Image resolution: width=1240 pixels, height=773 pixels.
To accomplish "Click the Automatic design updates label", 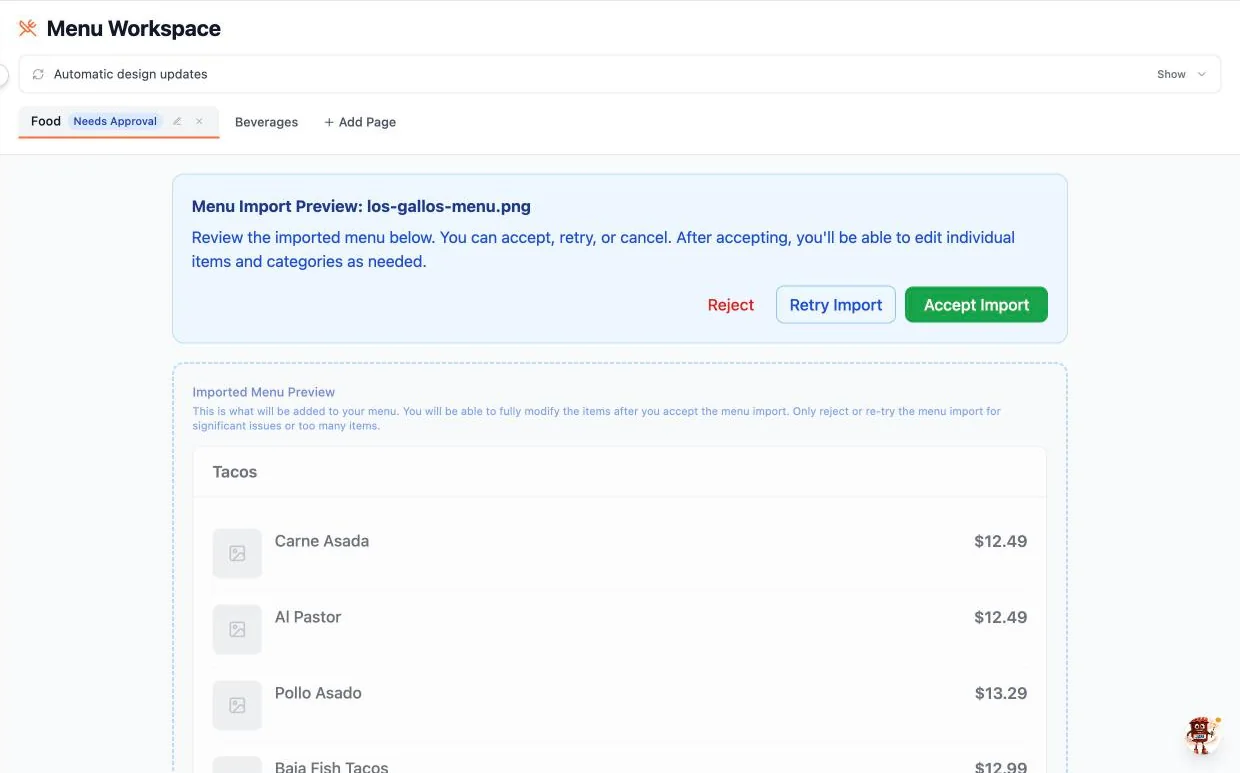I will pyautogui.click(x=131, y=74).
